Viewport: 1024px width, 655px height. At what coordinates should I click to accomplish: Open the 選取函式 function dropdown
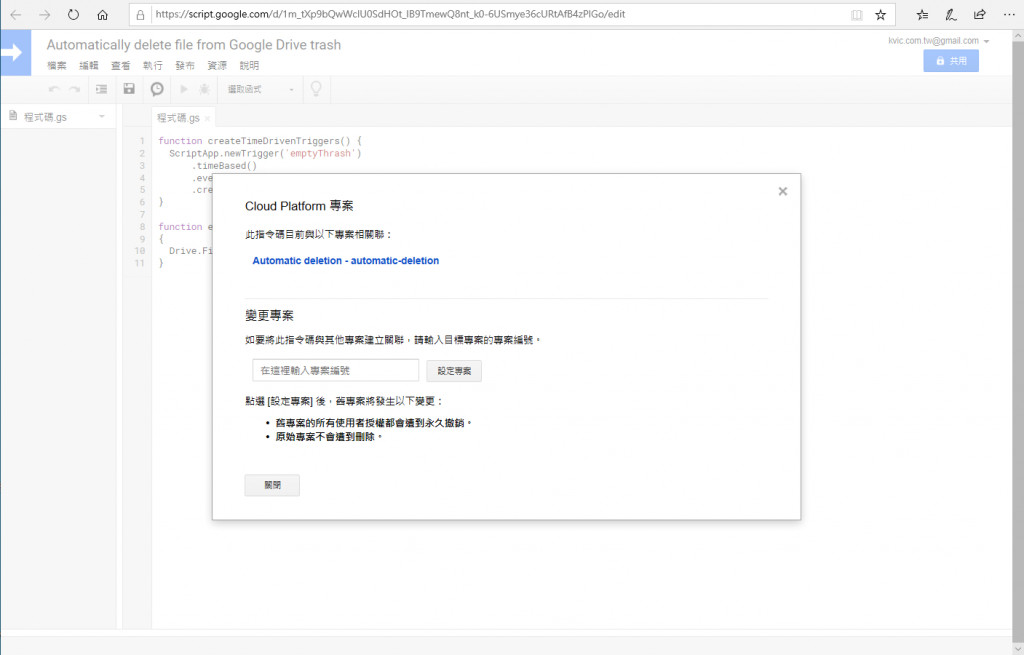point(260,89)
